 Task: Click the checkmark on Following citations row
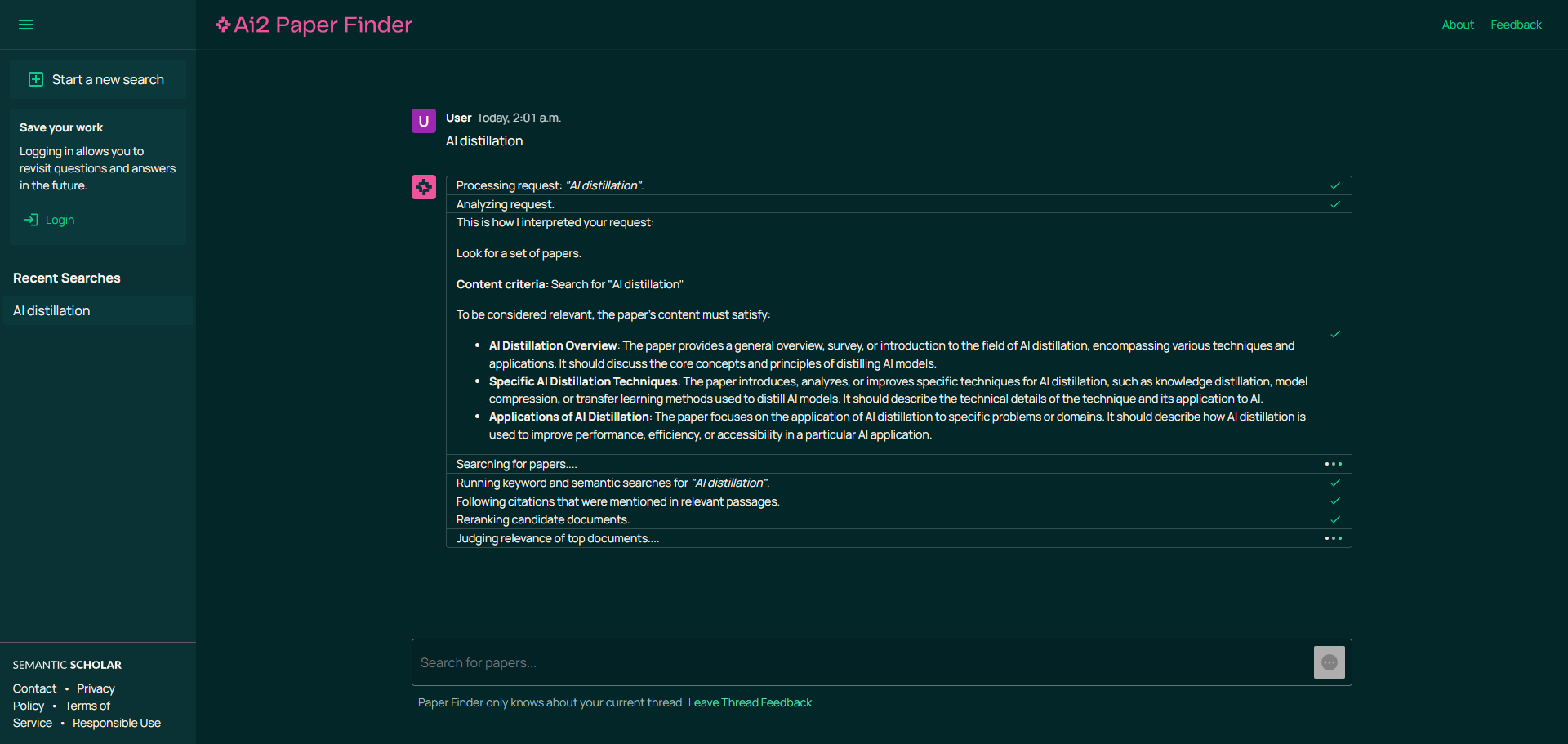pos(1335,501)
